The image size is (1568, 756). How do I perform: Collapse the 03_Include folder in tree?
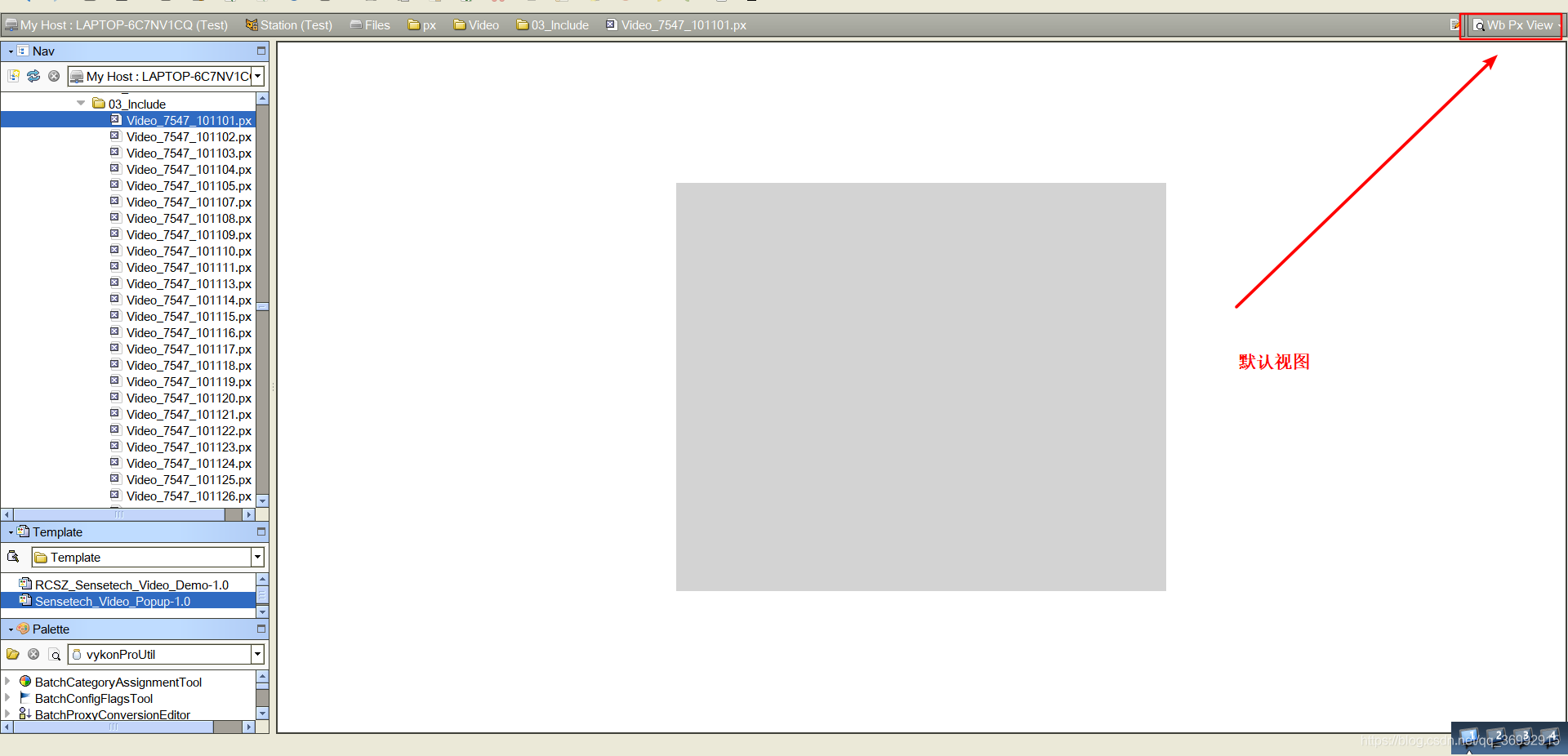coord(81,103)
